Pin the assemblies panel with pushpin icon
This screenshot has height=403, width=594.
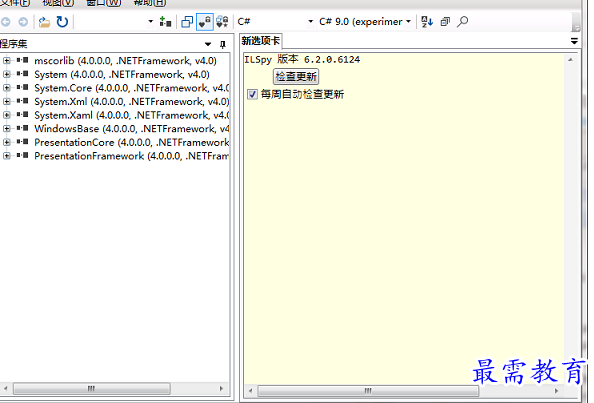click(x=223, y=45)
